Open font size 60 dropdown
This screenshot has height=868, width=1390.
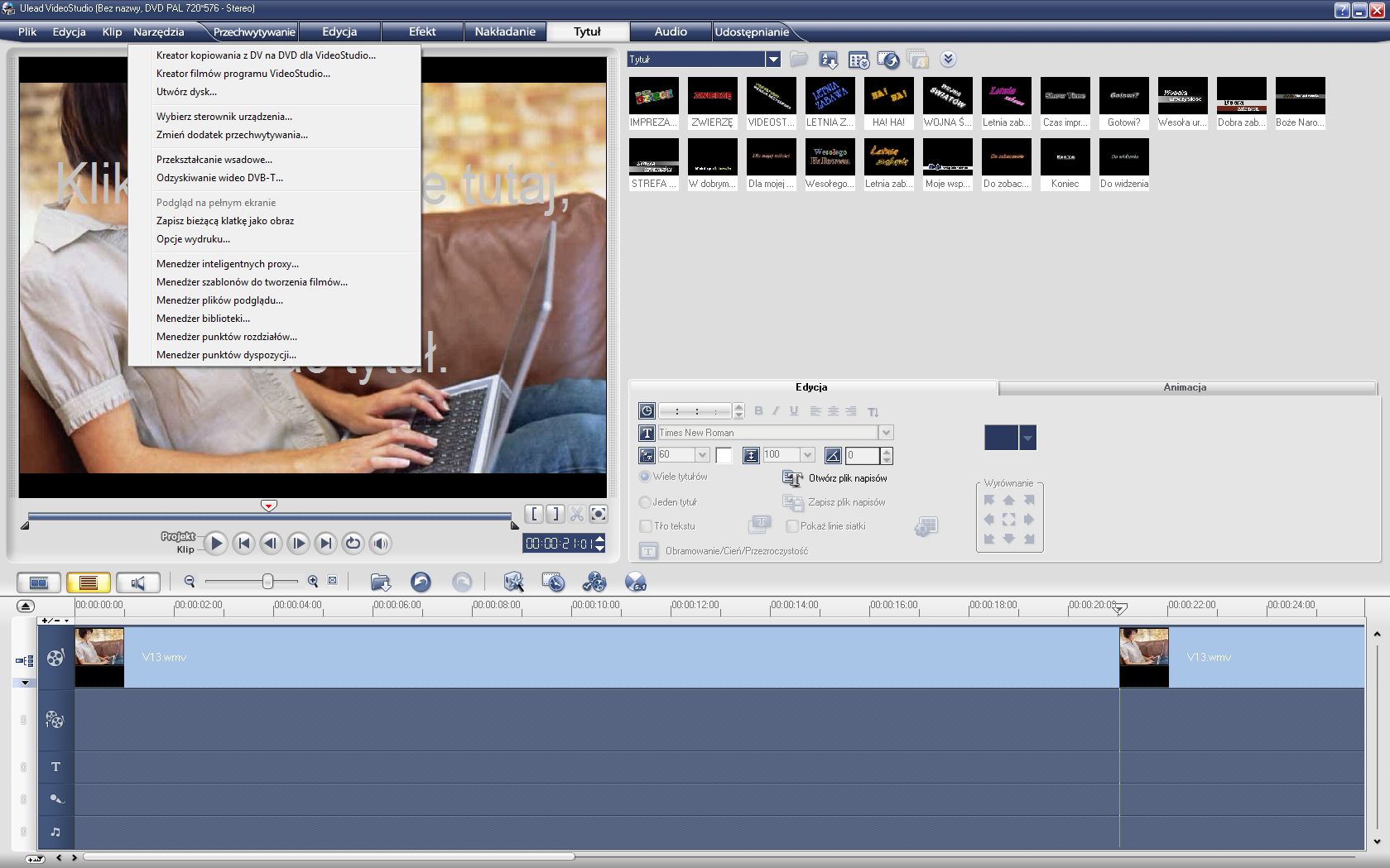tap(702, 455)
